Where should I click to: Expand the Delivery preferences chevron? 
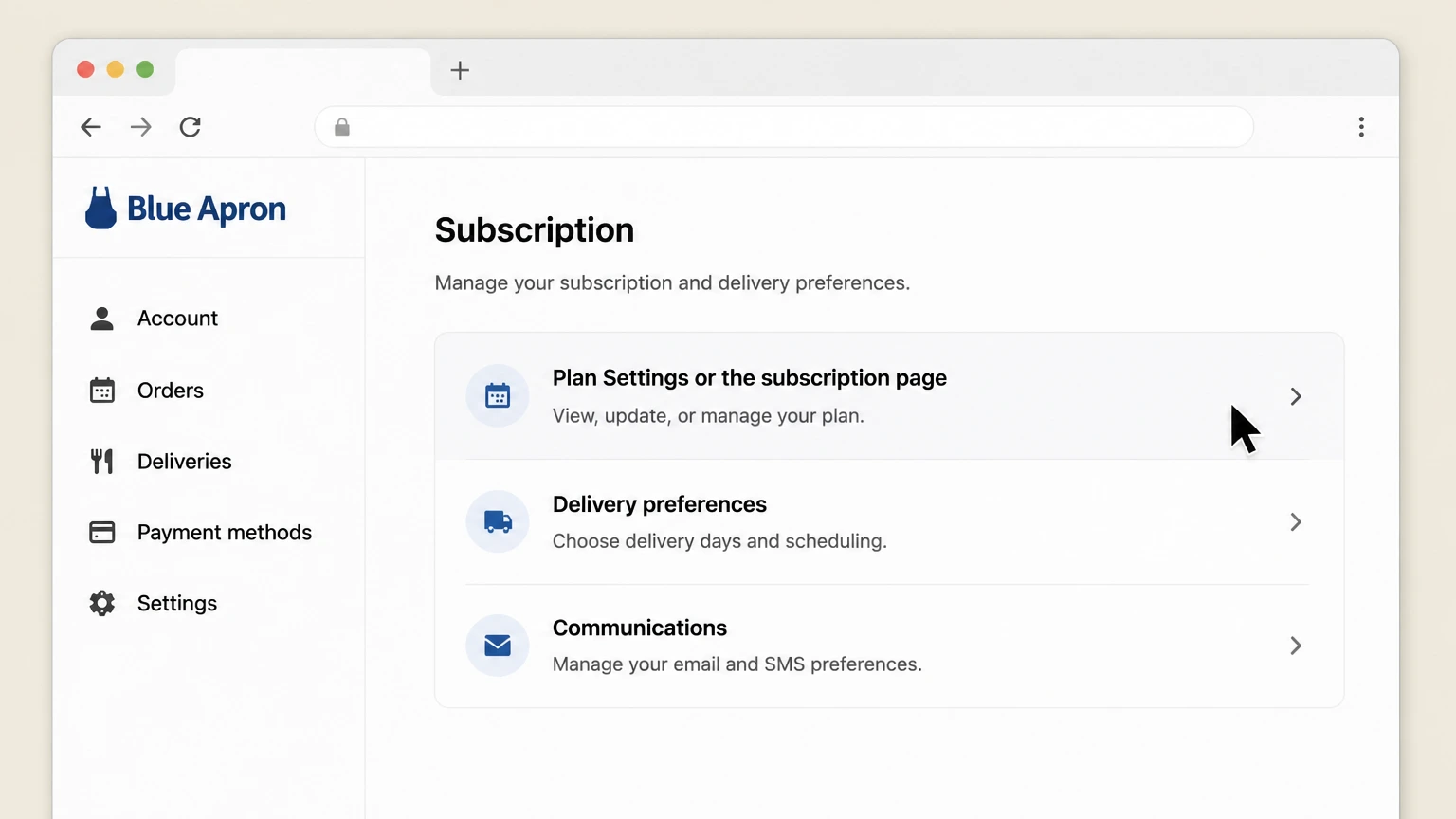click(x=1296, y=522)
